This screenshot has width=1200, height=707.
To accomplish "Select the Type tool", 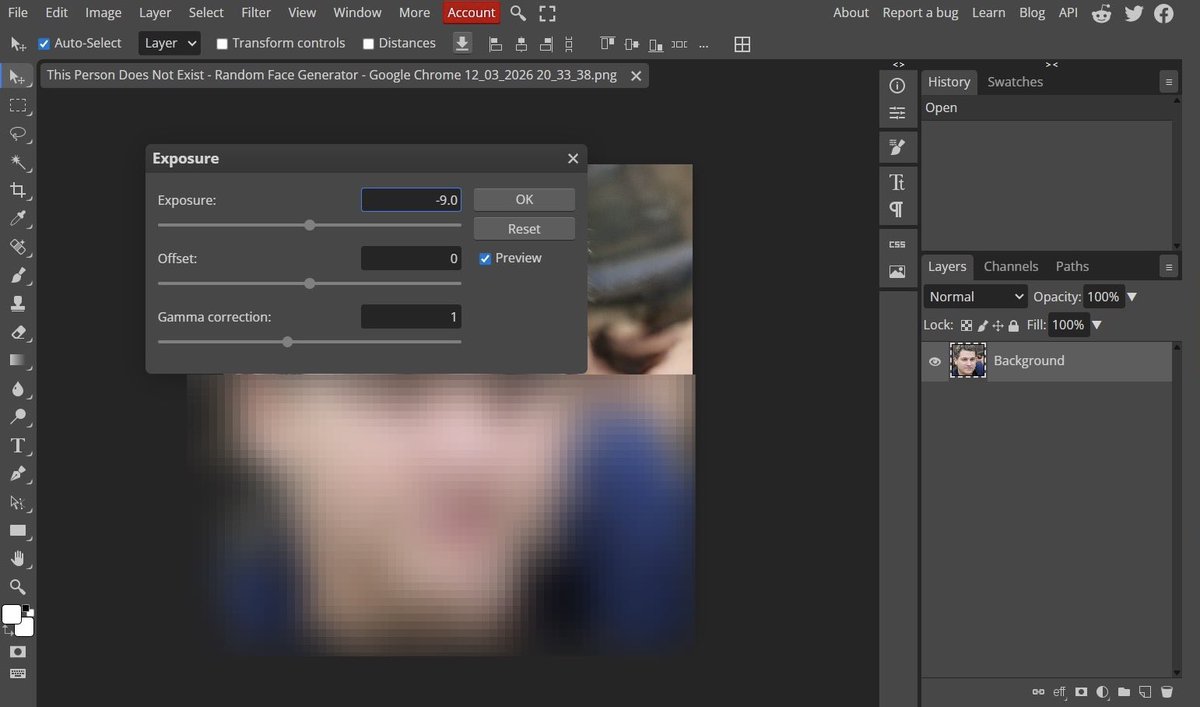I will (18, 445).
